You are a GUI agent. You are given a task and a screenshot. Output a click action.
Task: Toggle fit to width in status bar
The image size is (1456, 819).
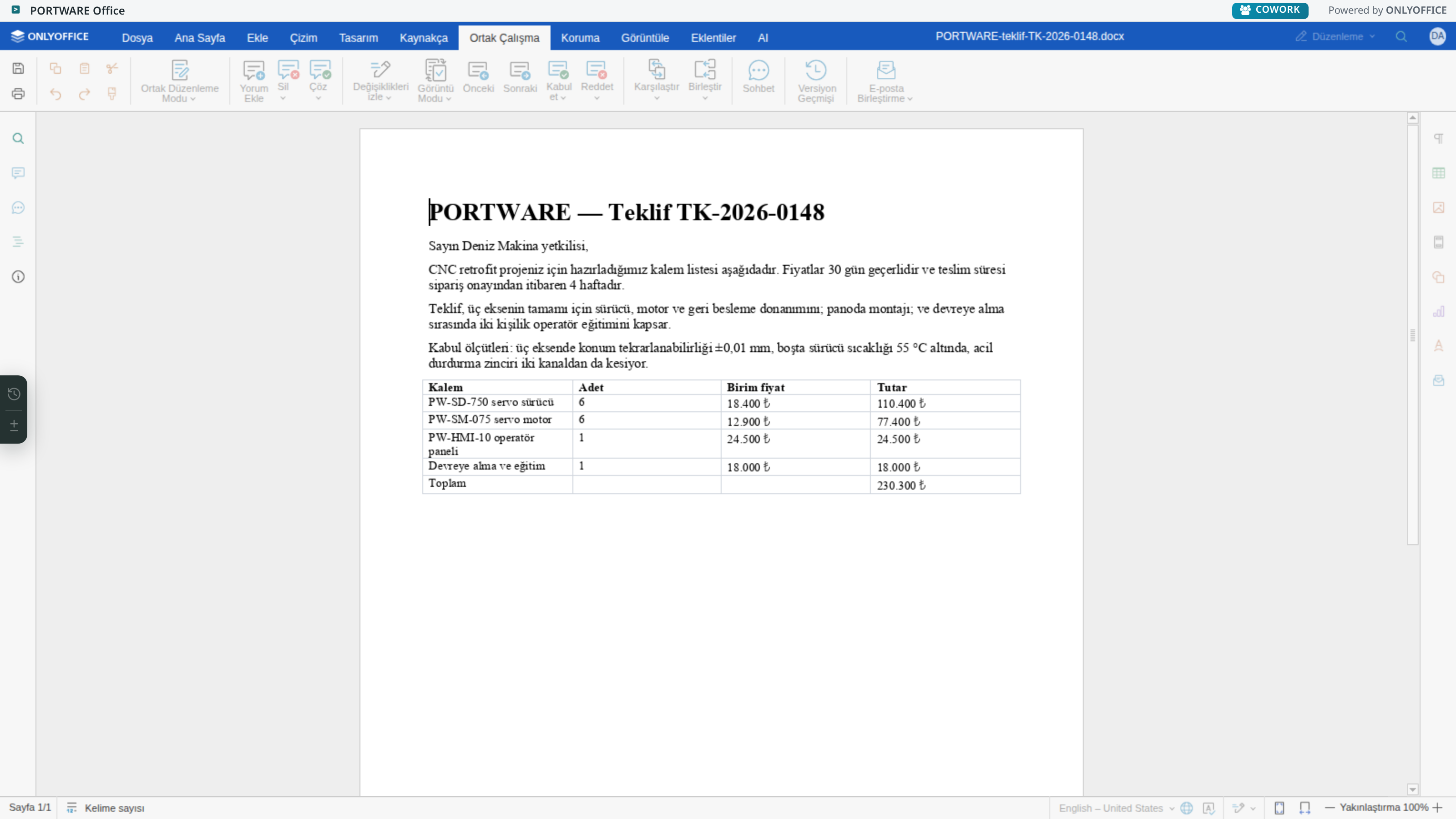pyautogui.click(x=1304, y=808)
